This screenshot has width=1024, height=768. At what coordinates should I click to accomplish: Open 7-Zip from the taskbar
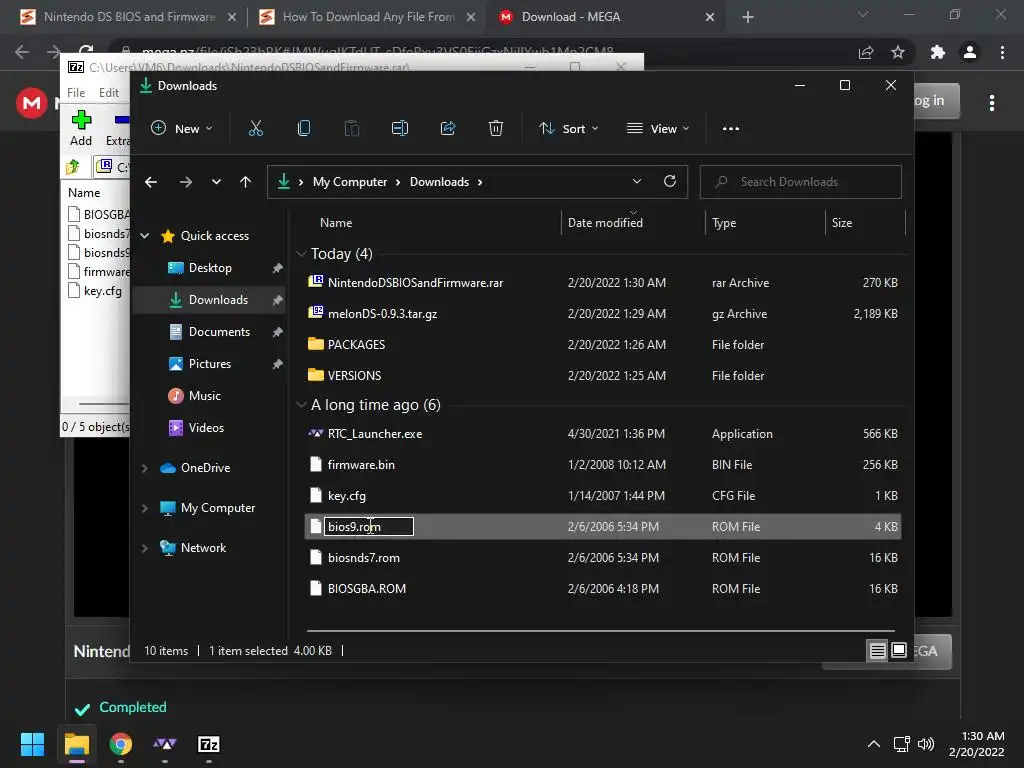[208, 744]
